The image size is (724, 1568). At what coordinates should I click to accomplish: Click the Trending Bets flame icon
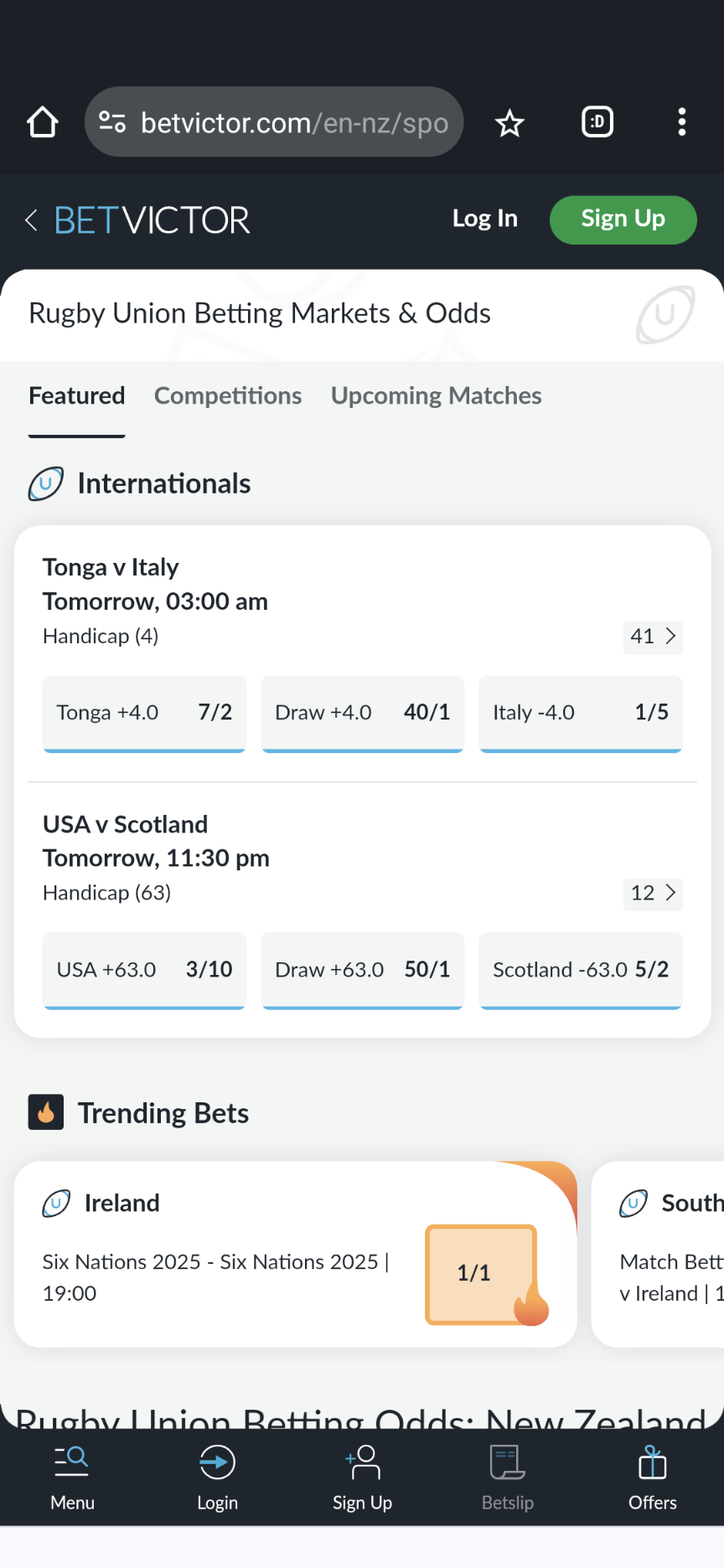point(46,1112)
